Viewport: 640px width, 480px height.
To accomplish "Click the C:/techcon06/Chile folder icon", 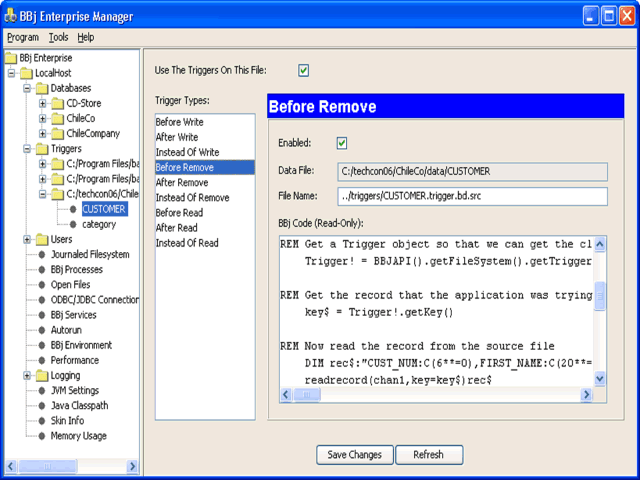I will (x=58, y=194).
